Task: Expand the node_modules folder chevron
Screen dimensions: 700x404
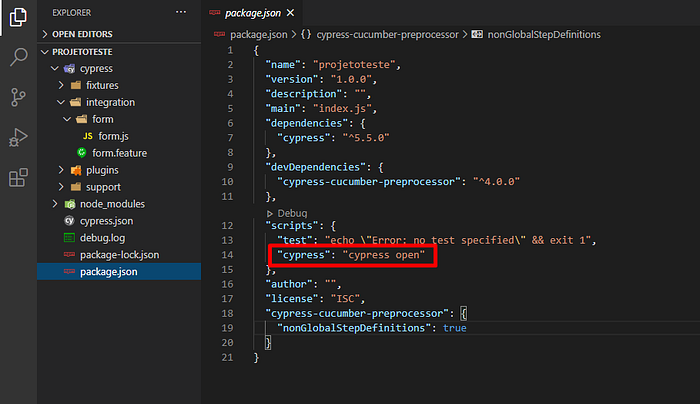Action: 55,204
